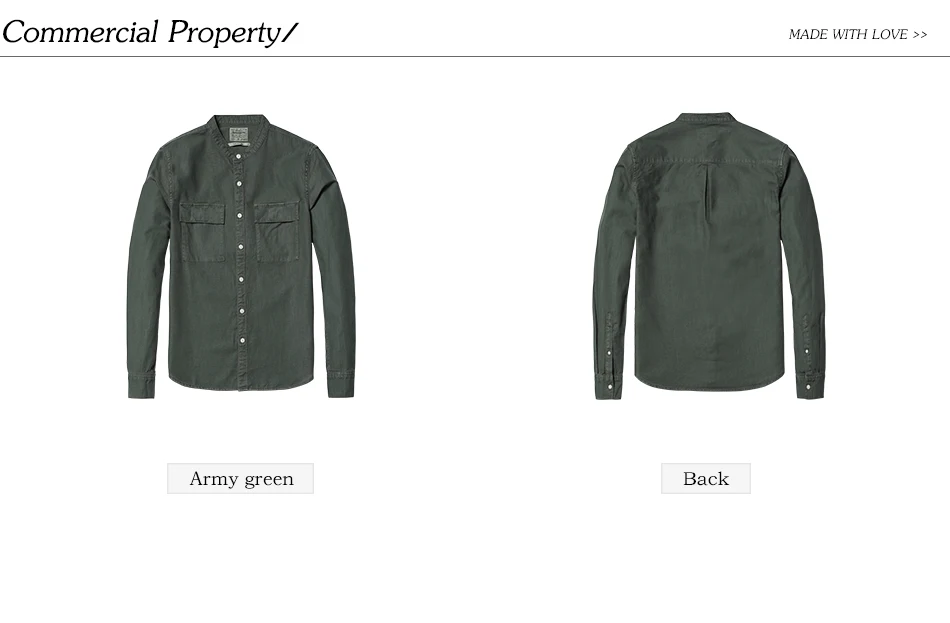This screenshot has width=950, height=623.
Task: Click the left chest flap pocket on front shirt
Action: click(x=202, y=232)
